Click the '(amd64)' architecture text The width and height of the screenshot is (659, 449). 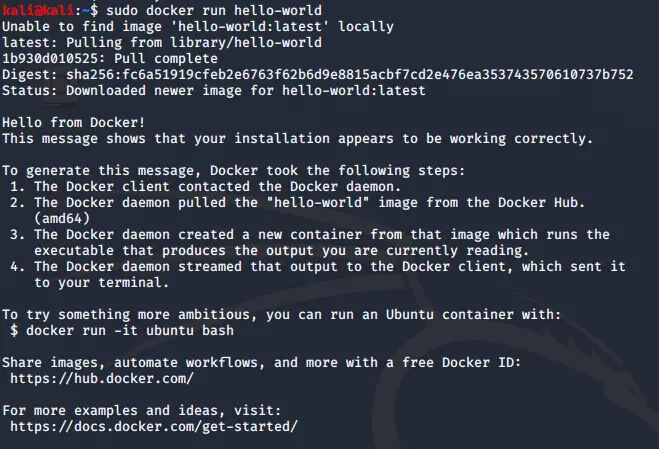[x=62, y=219]
